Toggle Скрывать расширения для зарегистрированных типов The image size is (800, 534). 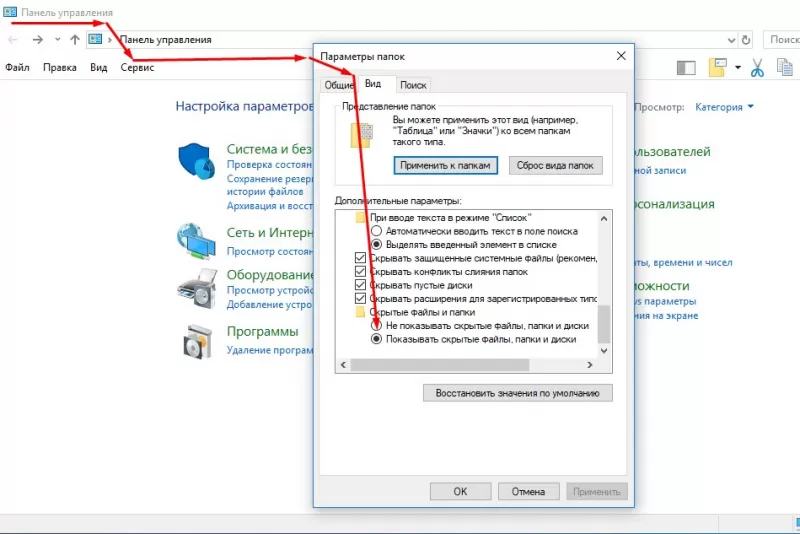point(360,298)
